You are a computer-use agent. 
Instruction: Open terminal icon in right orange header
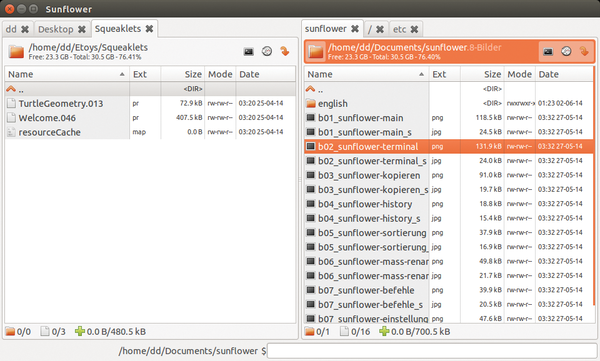tap(548, 52)
